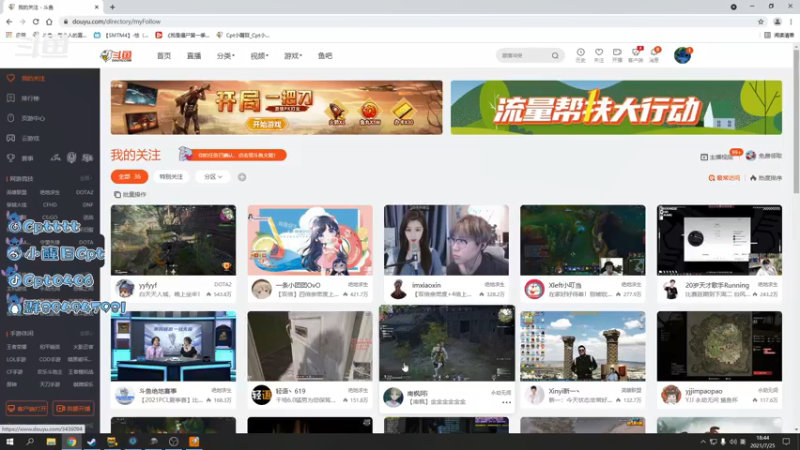This screenshot has width=800, height=450.
Task: Open 主播视频 streamer videos icon
Action: 704,157
